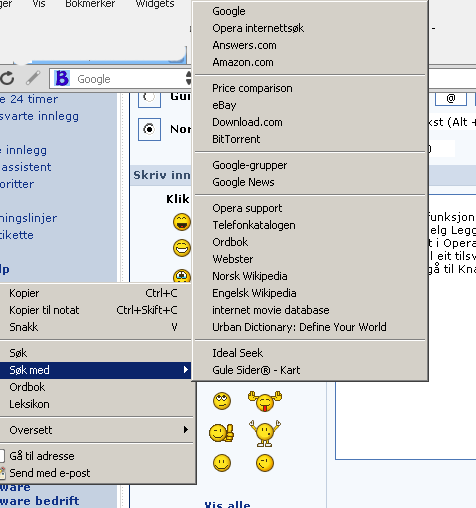This screenshot has width=476, height=508.
Task: Open the svarte innlegg link
Action: pos(39,116)
